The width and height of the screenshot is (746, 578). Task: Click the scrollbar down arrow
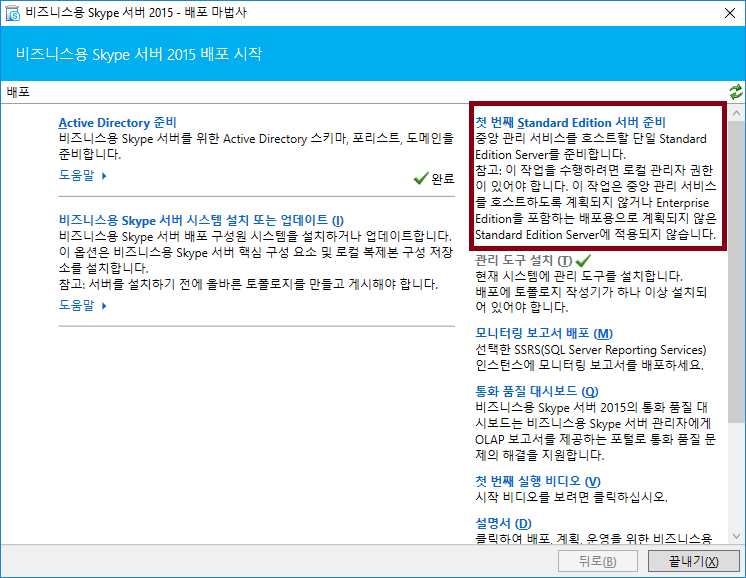(x=736, y=536)
